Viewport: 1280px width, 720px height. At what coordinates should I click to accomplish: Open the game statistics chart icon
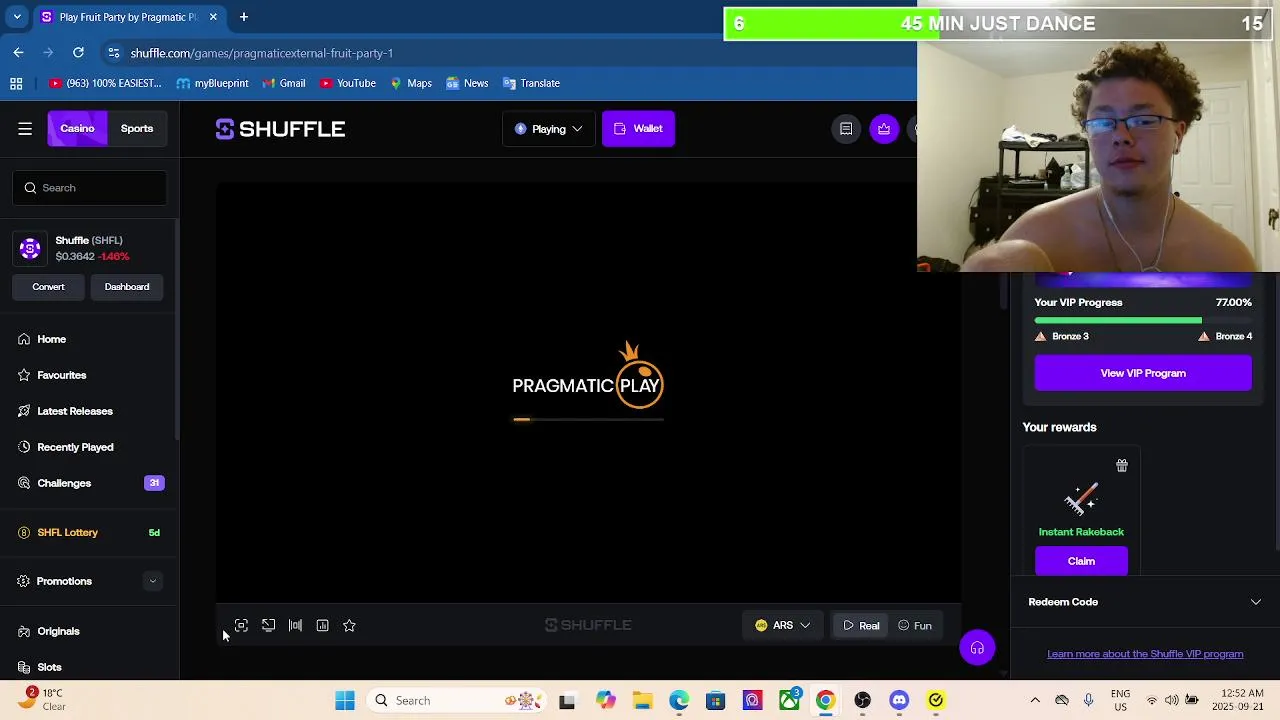pos(322,626)
